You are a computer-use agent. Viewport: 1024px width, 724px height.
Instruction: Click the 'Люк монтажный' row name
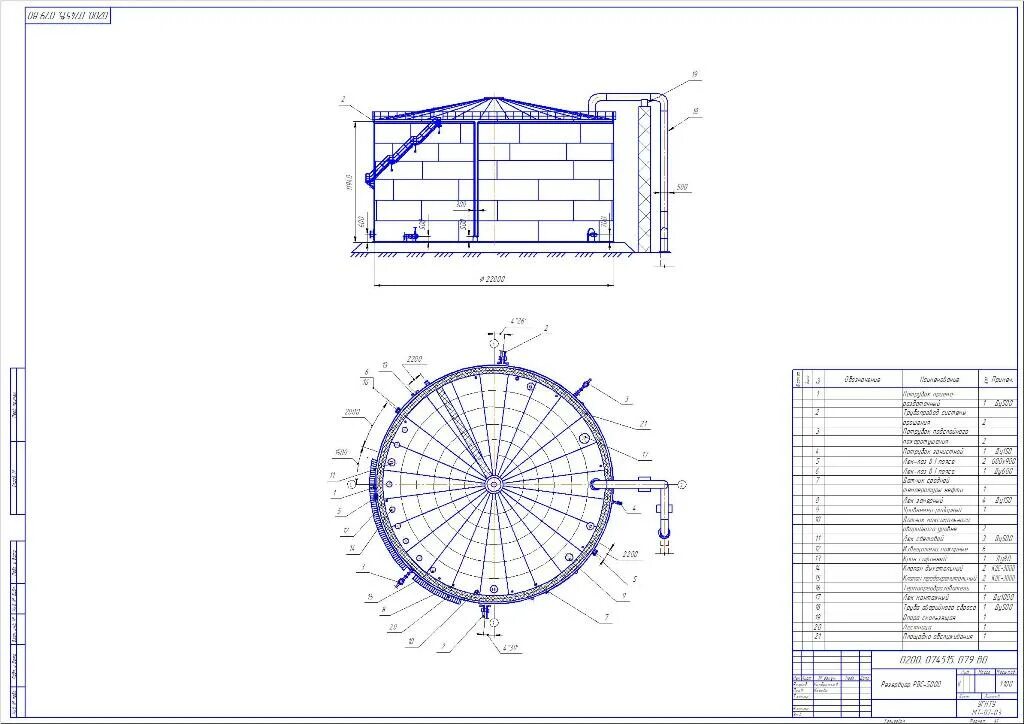[927, 597]
